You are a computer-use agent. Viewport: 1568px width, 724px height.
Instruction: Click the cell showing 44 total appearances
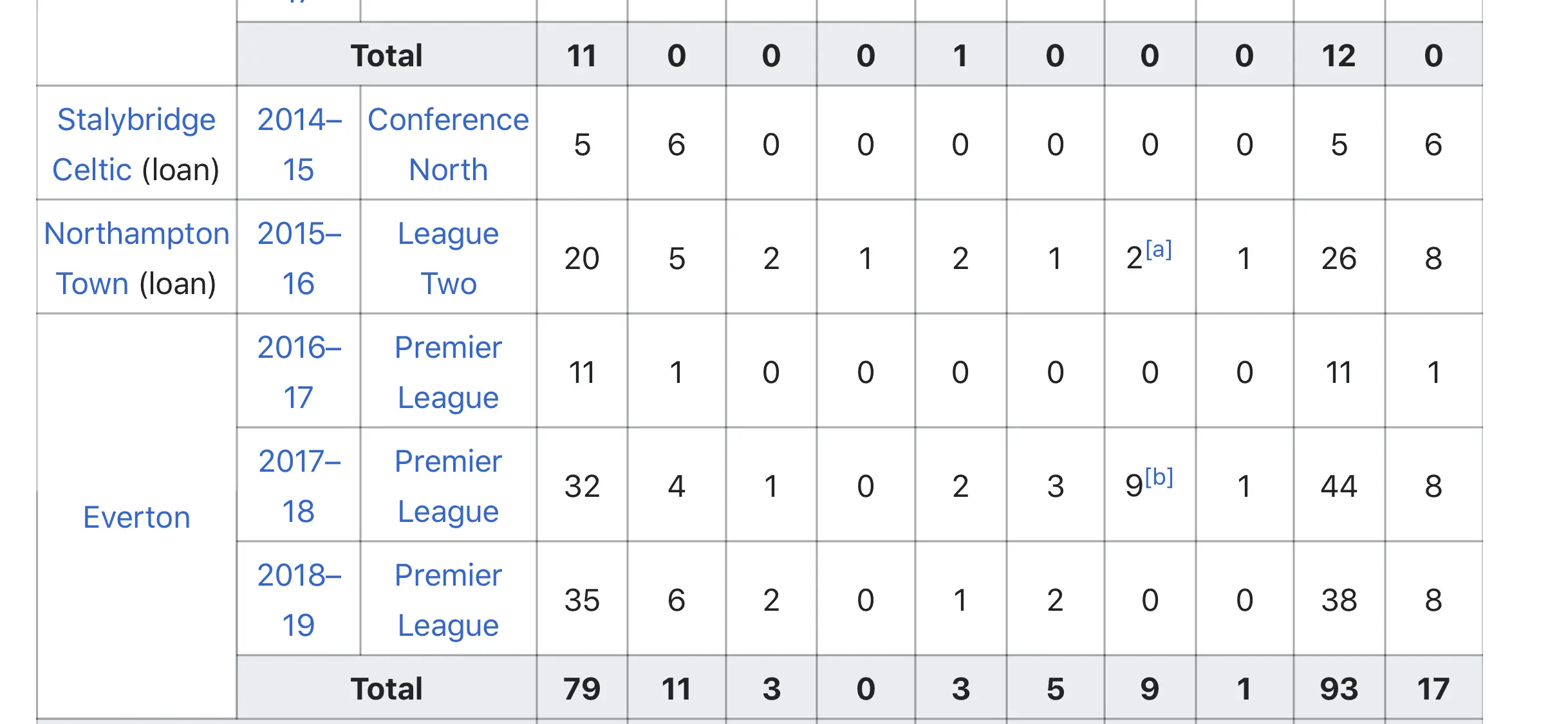(x=1339, y=486)
